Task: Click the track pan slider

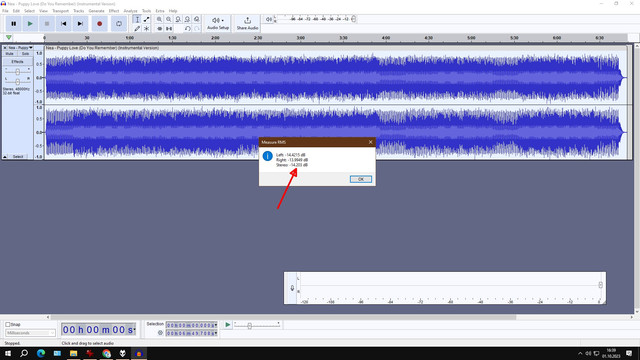Action: 18,82
